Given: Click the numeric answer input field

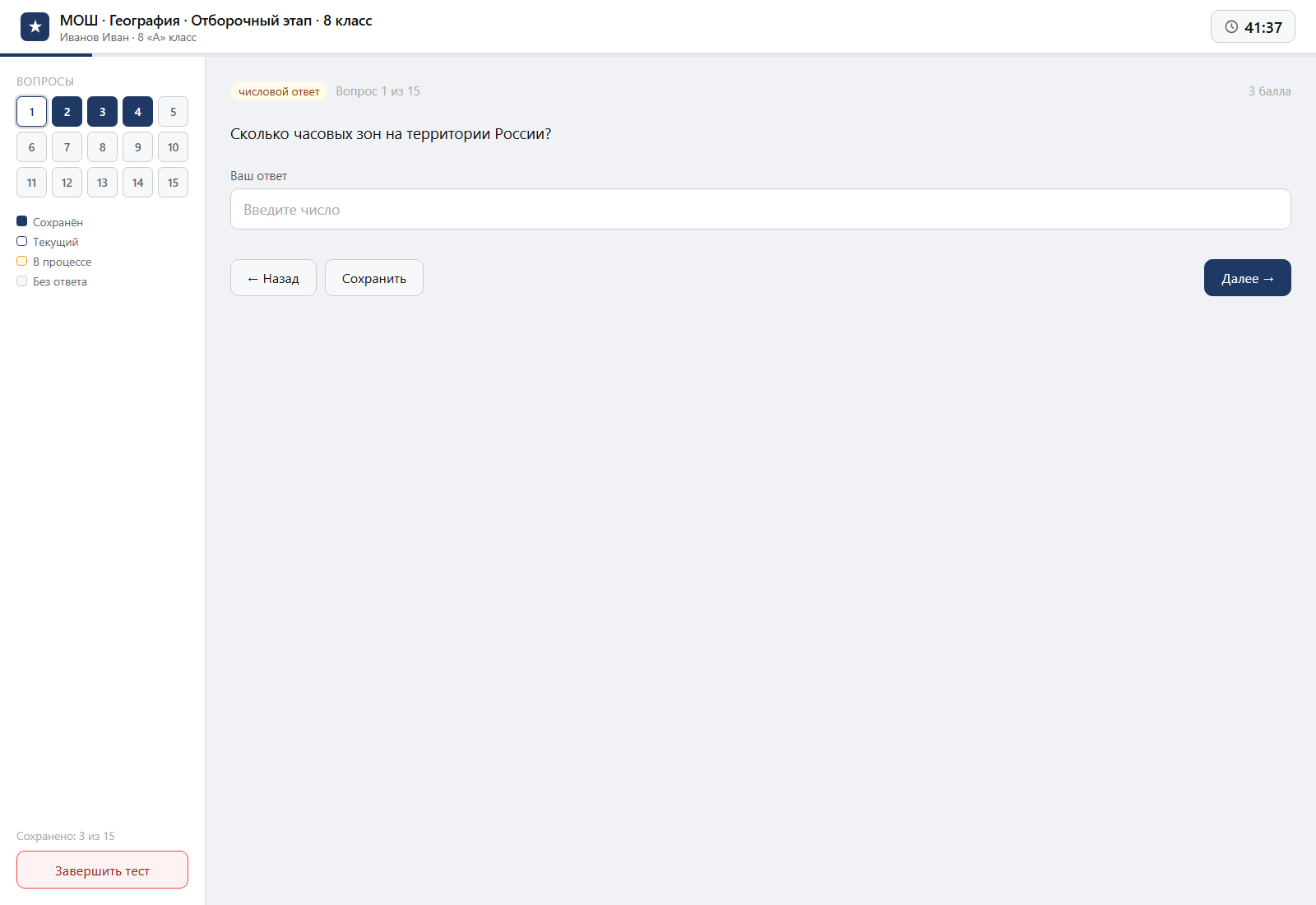Looking at the screenshot, I should (x=761, y=209).
